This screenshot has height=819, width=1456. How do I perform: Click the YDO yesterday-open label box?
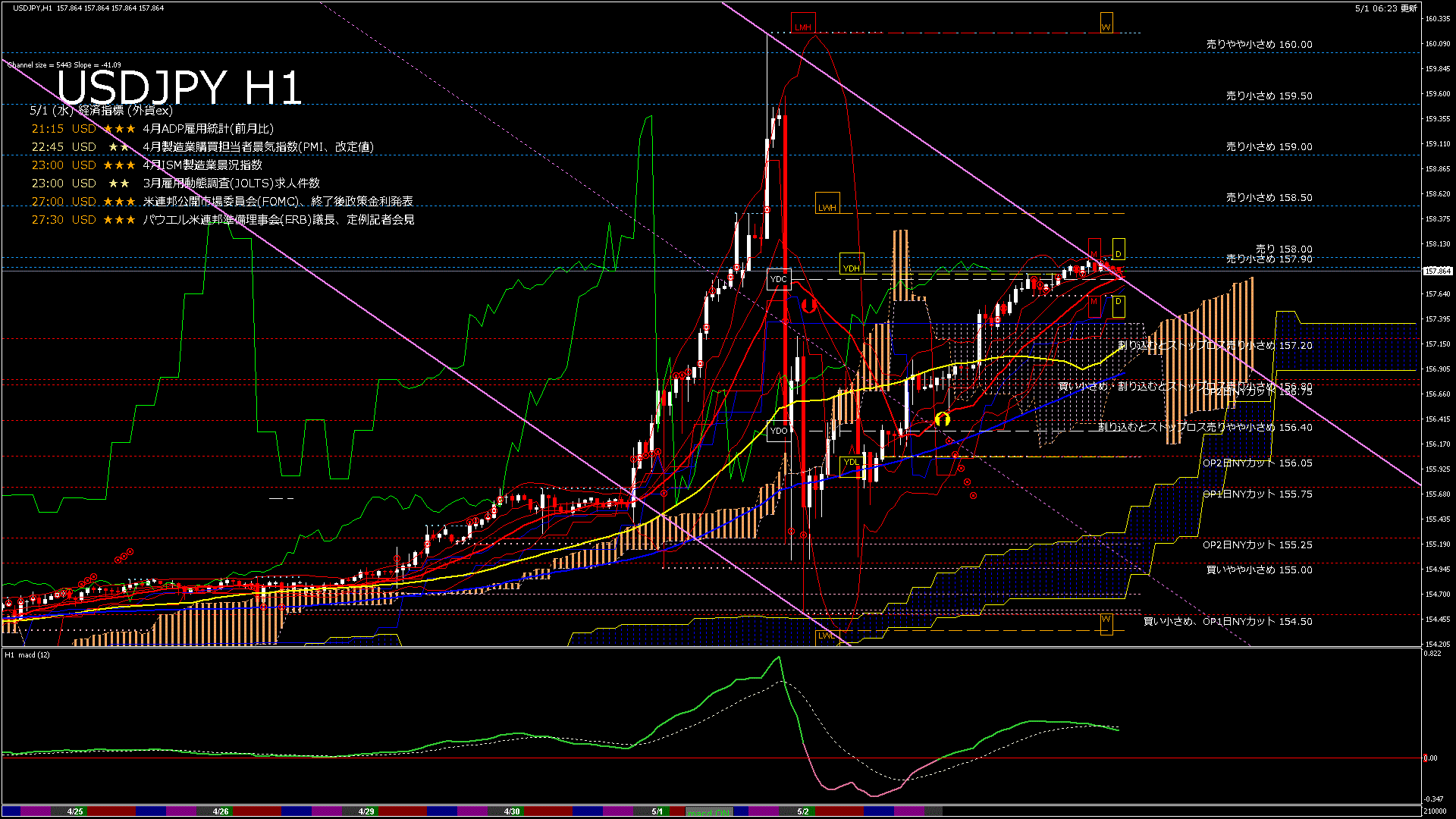tap(779, 431)
